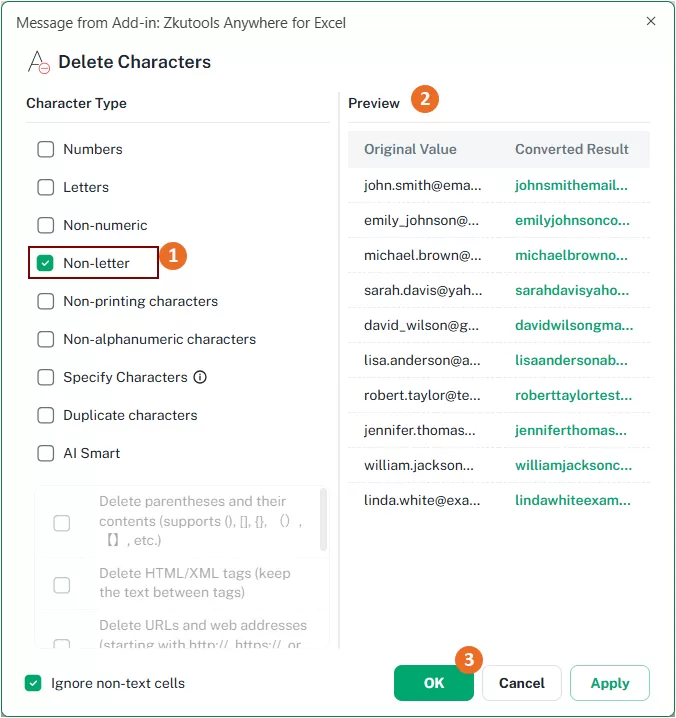The height and width of the screenshot is (718, 676).
Task: Click converted result williamjacksonc...
Action: (x=573, y=465)
